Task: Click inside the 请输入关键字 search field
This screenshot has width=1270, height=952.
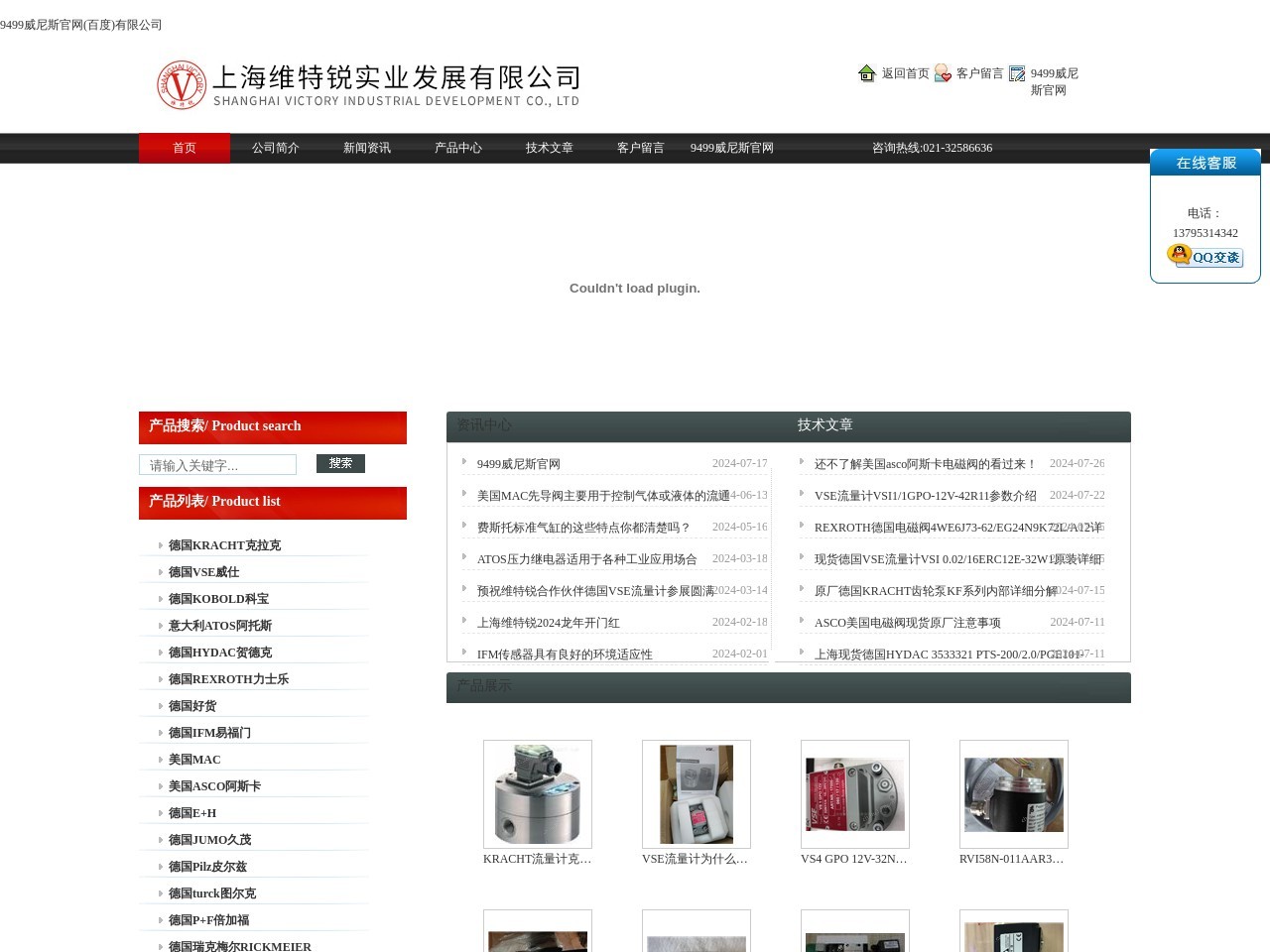Action: [217, 464]
